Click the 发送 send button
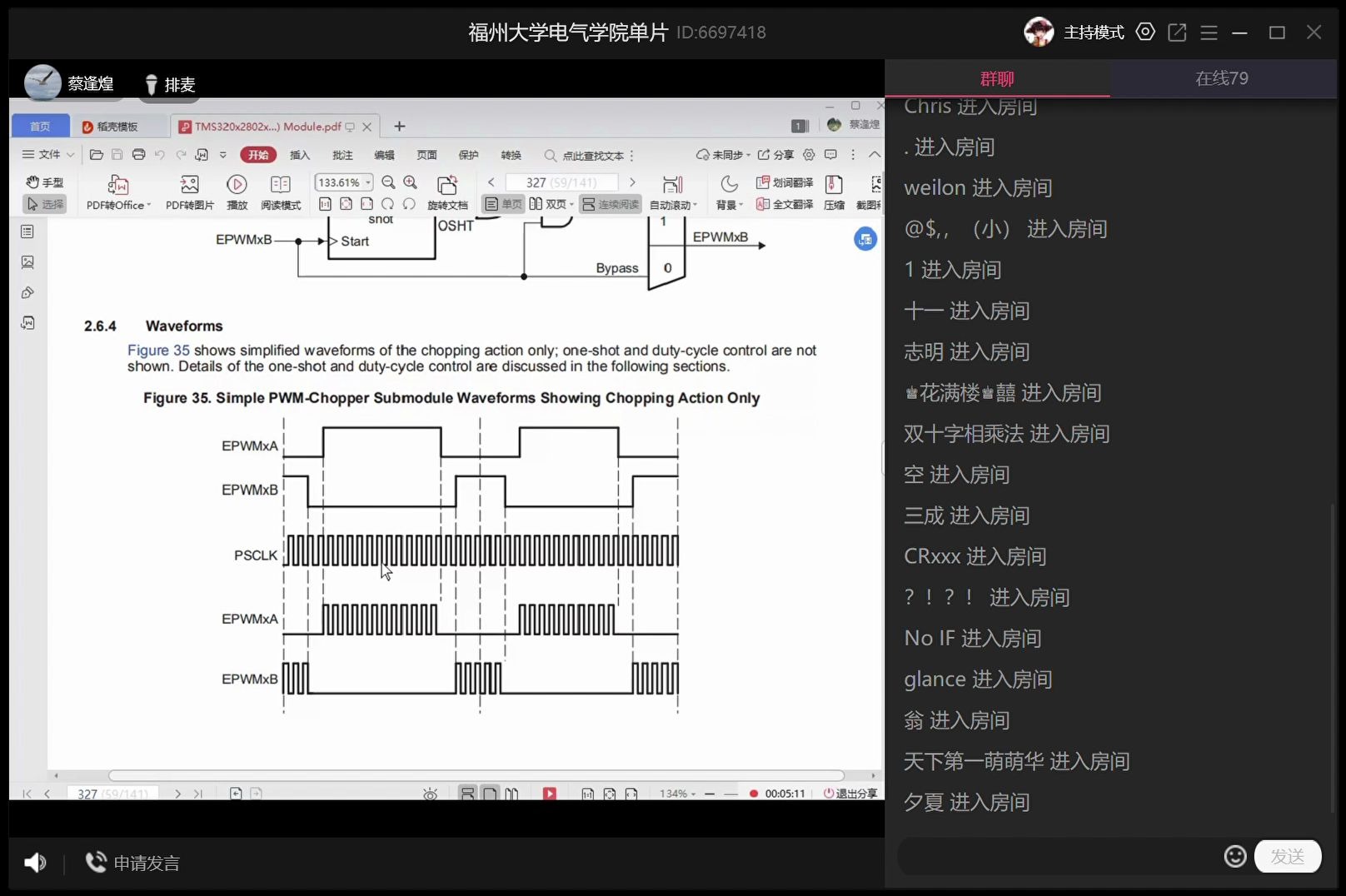 (1288, 856)
